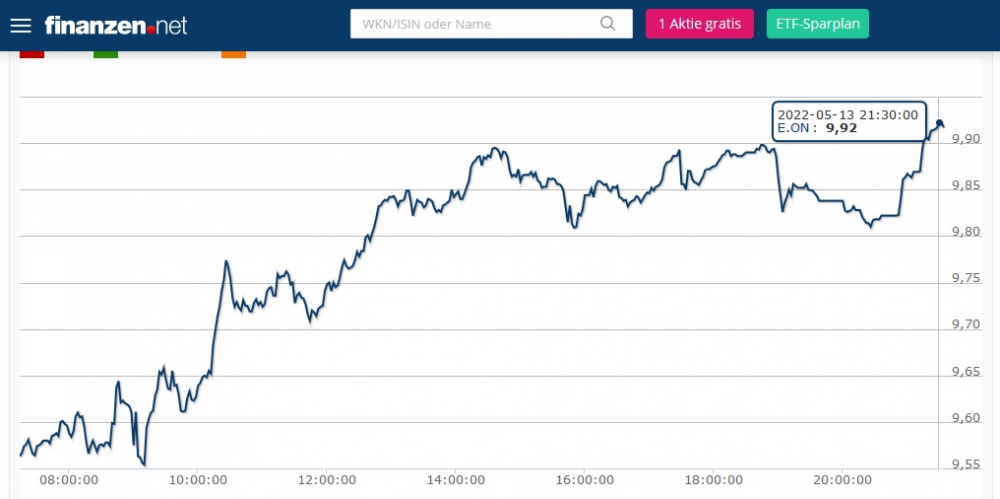This screenshot has width=1000, height=499.
Task: Click the 9,90 price axis label
Action: [x=965, y=139]
